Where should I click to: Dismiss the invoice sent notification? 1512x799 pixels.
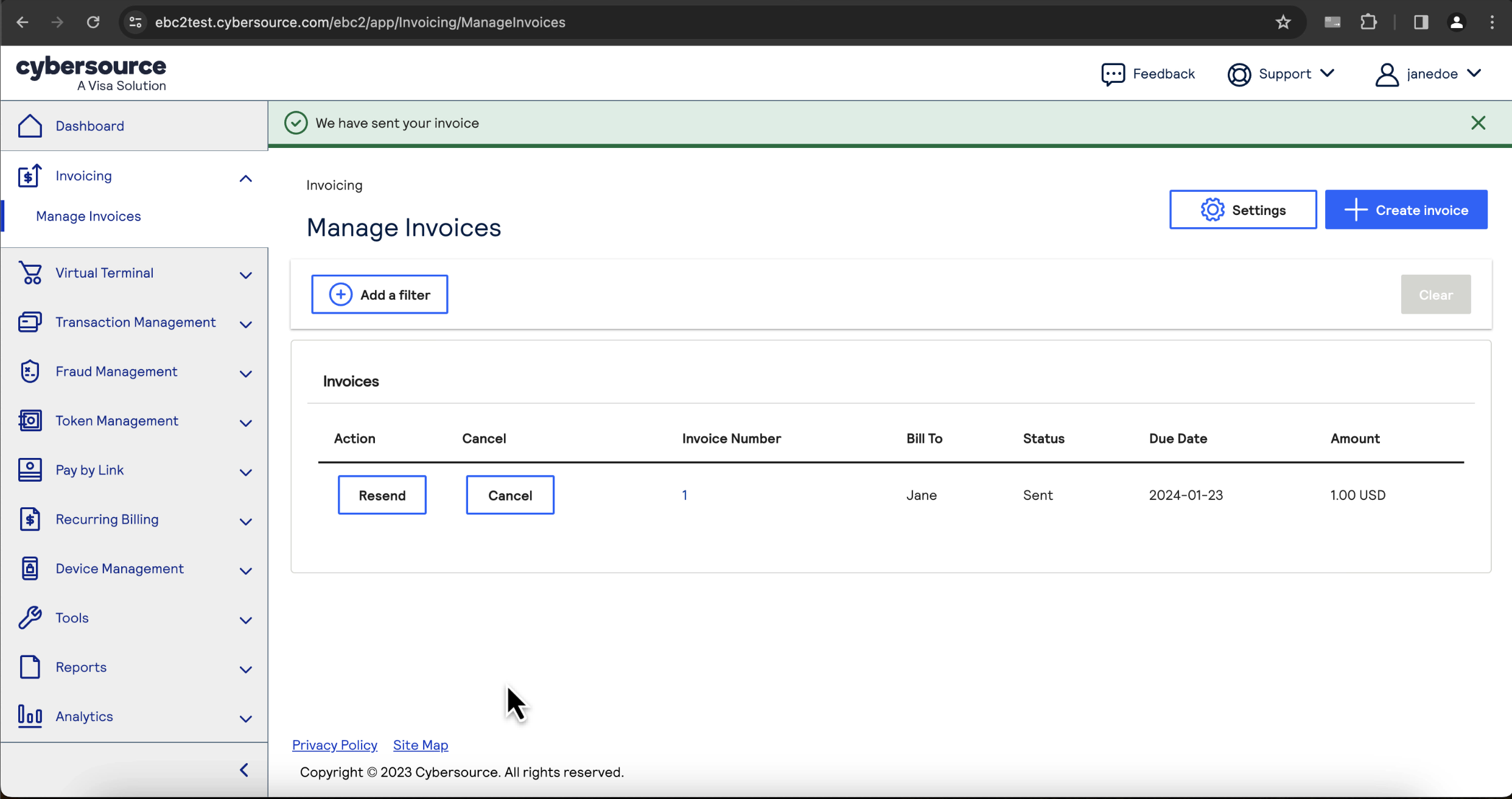[1478, 123]
